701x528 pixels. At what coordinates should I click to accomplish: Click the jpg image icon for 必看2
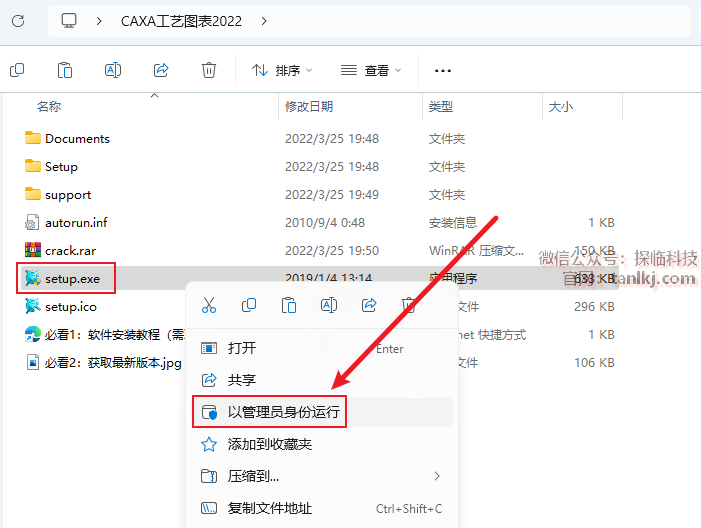tap(33, 362)
